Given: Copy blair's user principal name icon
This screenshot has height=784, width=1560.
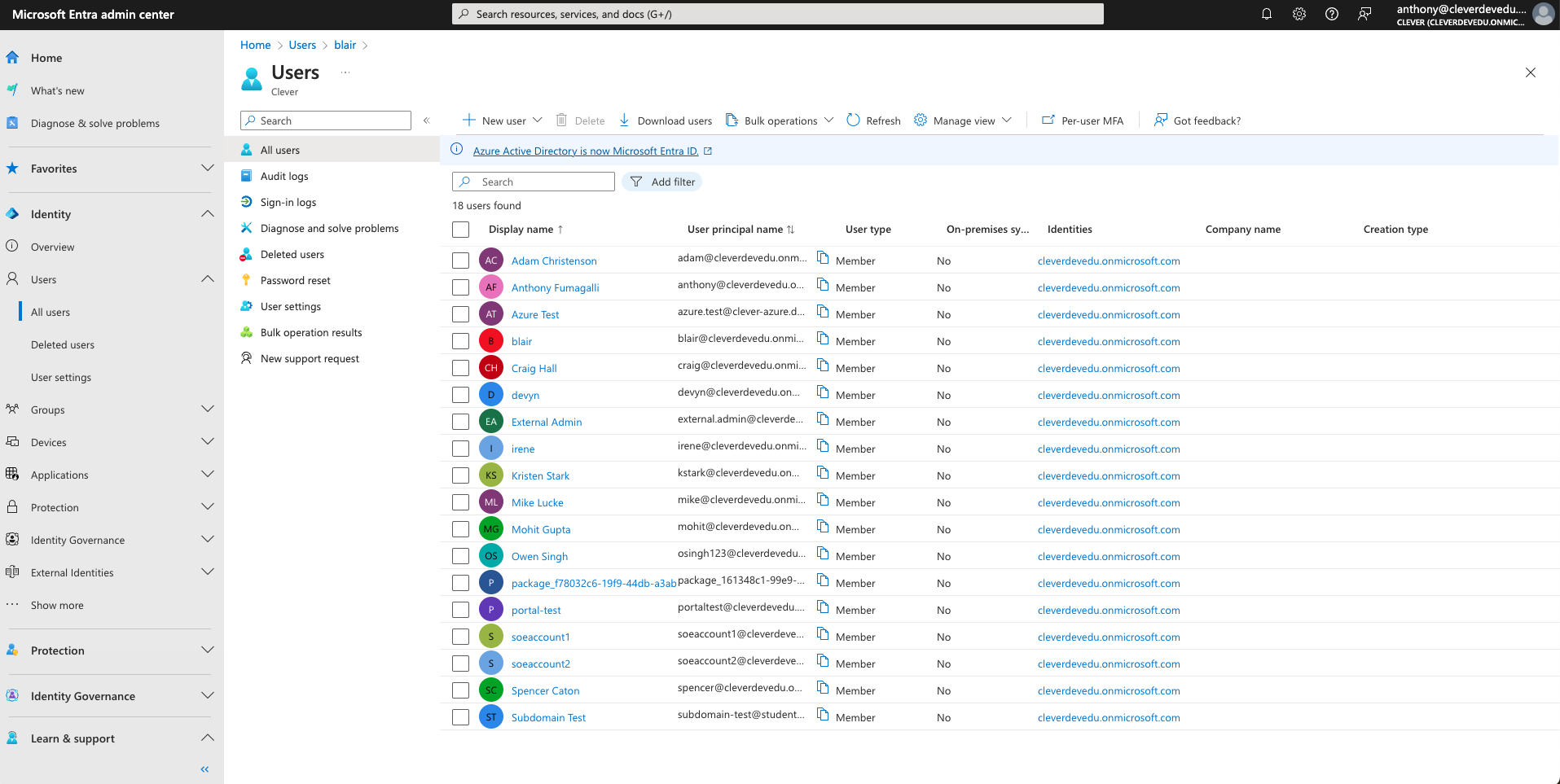Looking at the screenshot, I should [823, 339].
